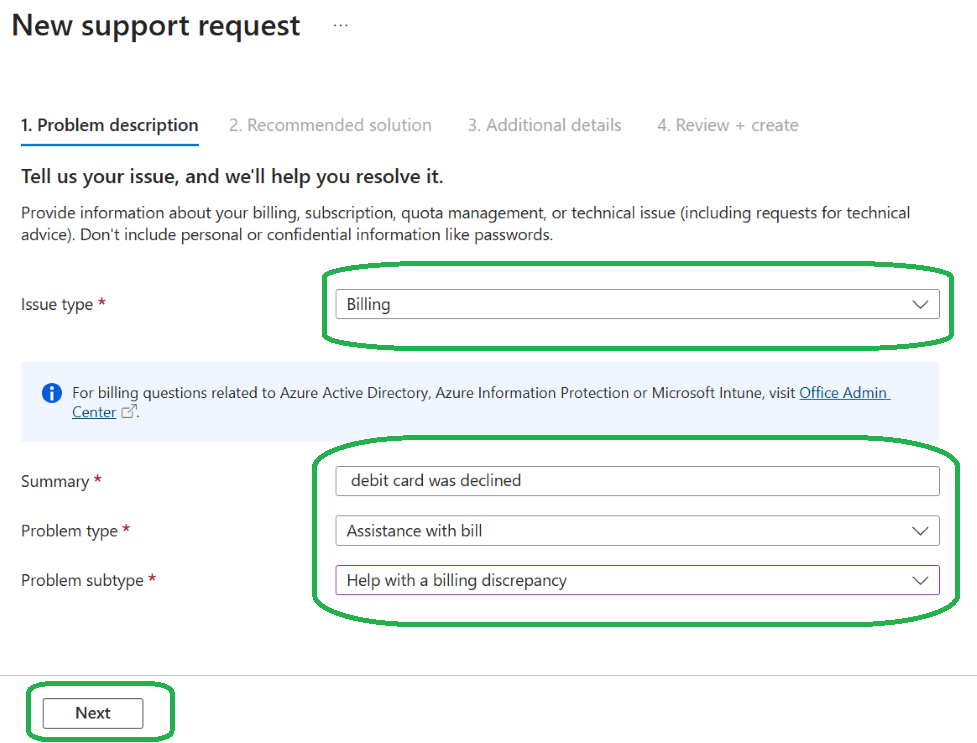Switch to the Problem description tab

[110, 125]
